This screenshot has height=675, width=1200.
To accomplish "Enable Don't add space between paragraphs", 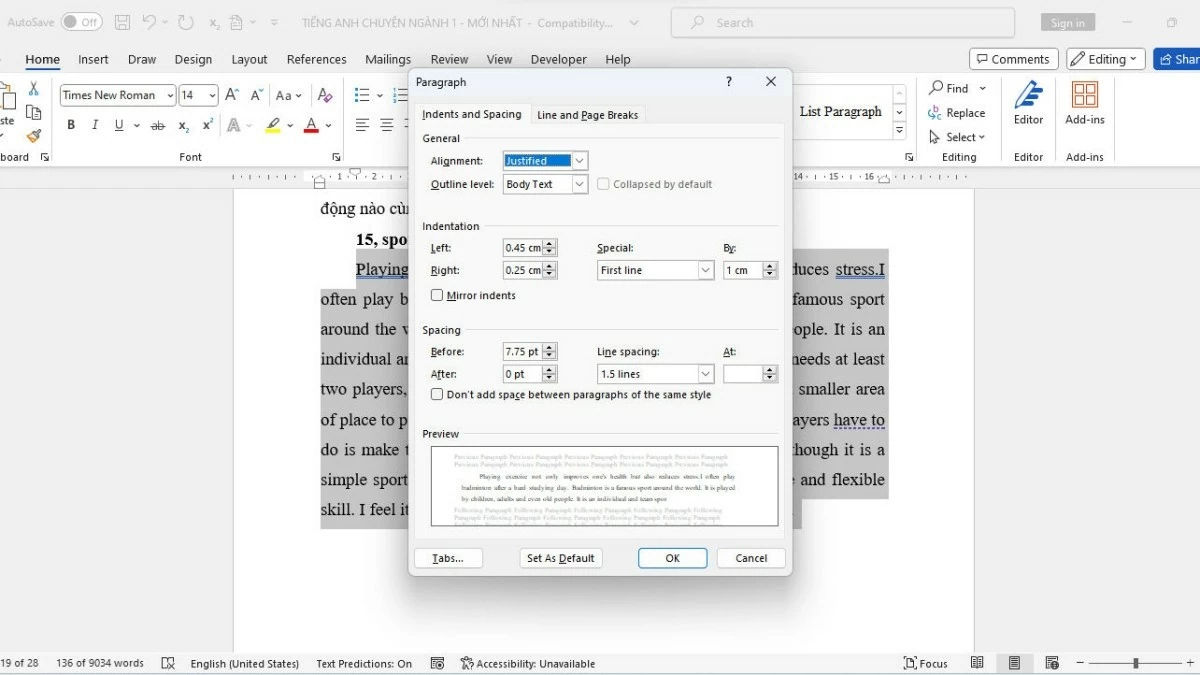I will coord(437,394).
